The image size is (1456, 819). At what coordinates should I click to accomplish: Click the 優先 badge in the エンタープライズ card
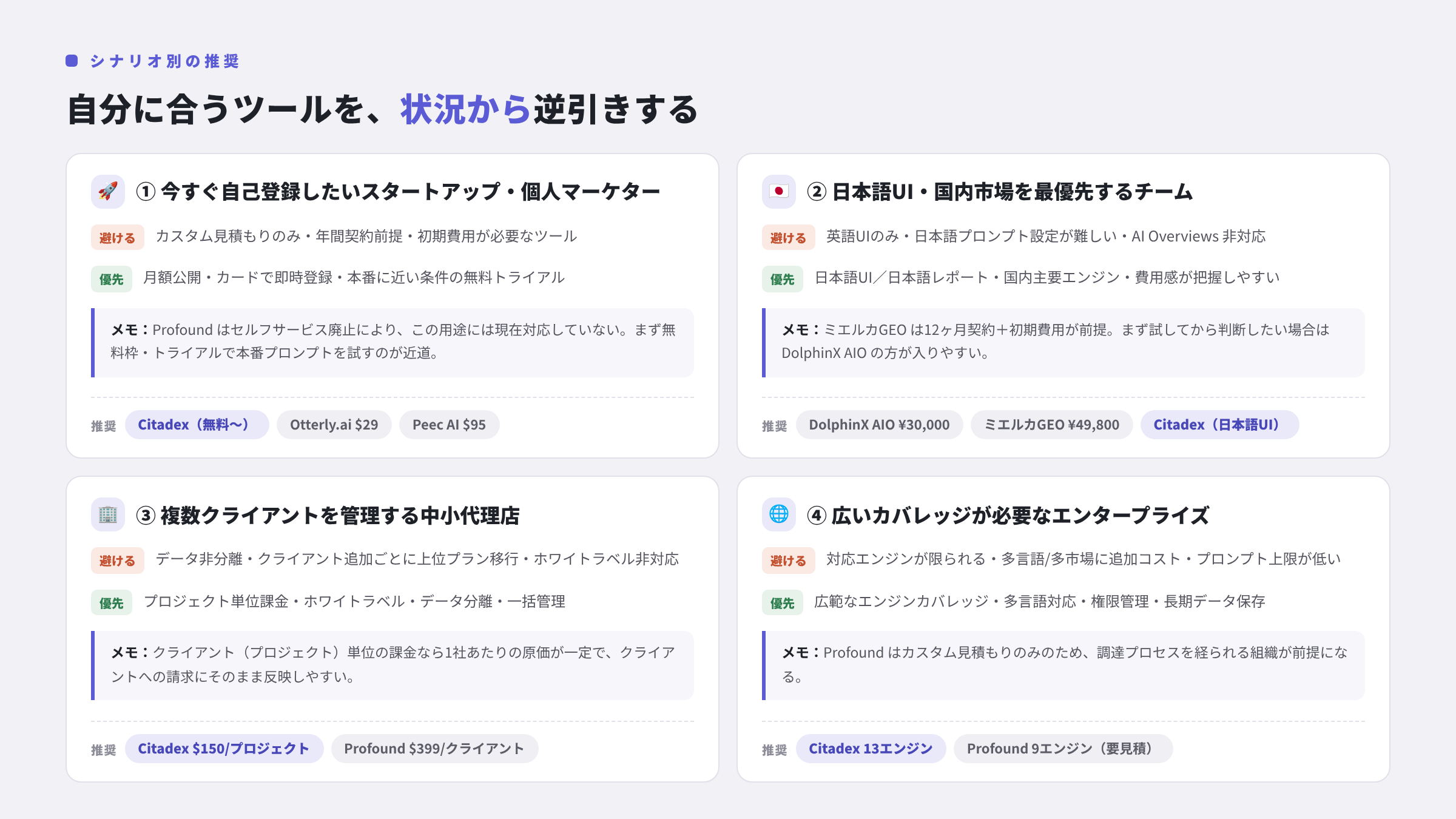point(783,602)
